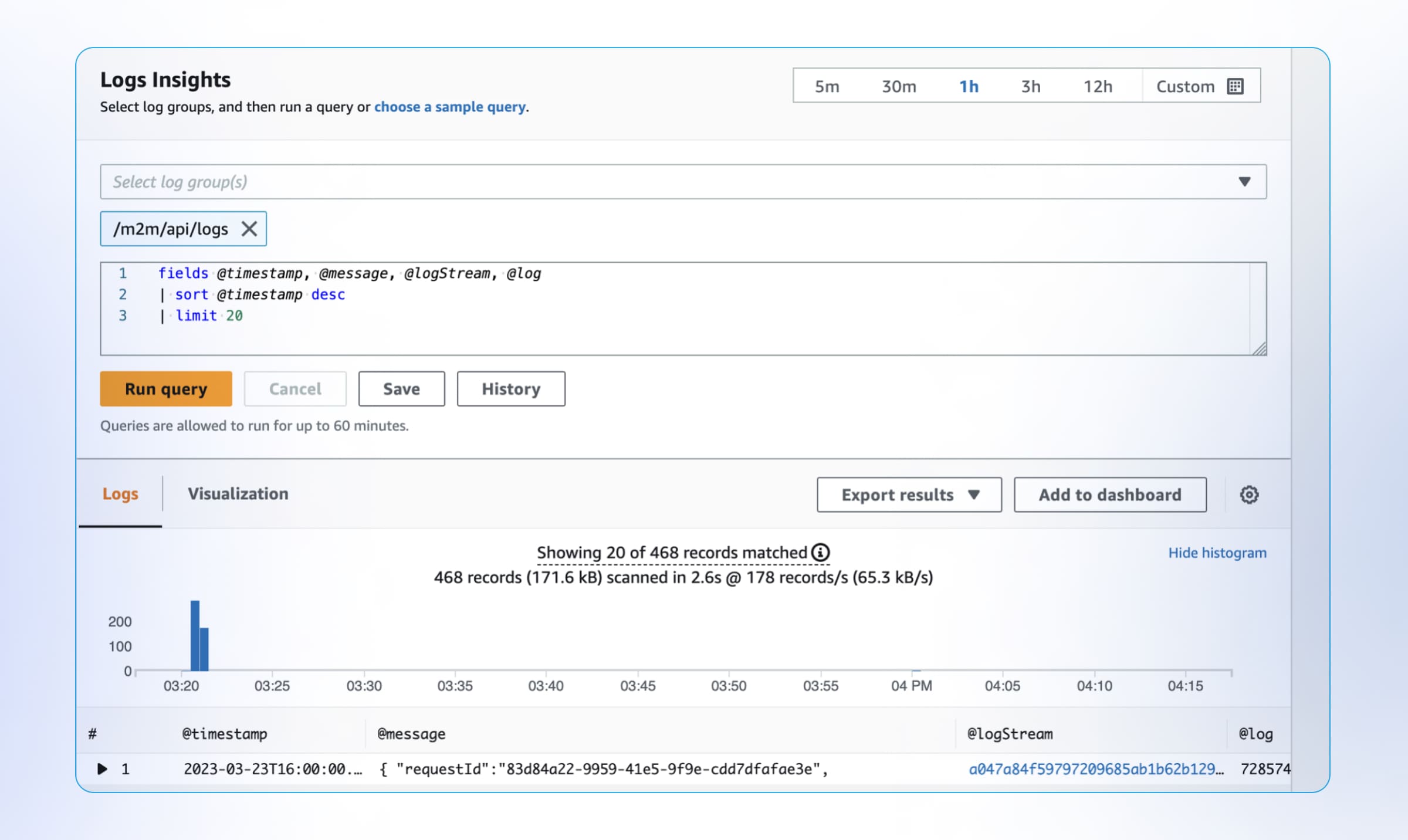Expand log result row 1

(x=102, y=768)
